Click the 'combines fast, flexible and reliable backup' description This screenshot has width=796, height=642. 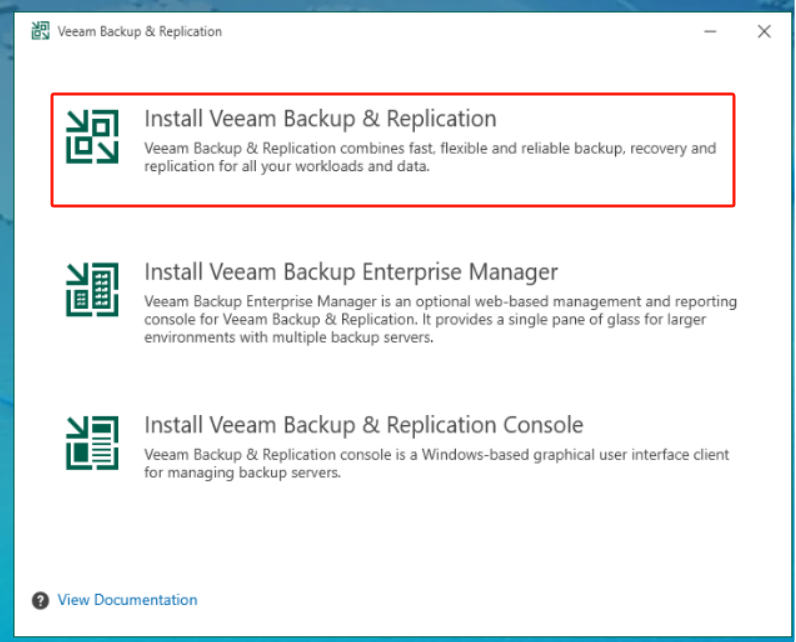[430, 157]
